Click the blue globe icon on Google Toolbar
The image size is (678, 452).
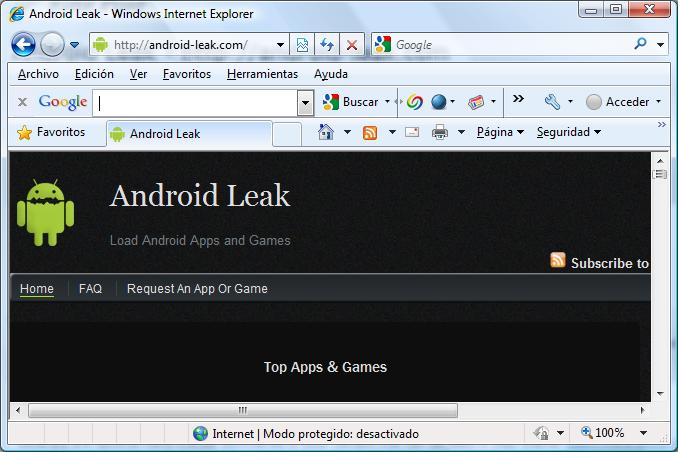[439, 102]
